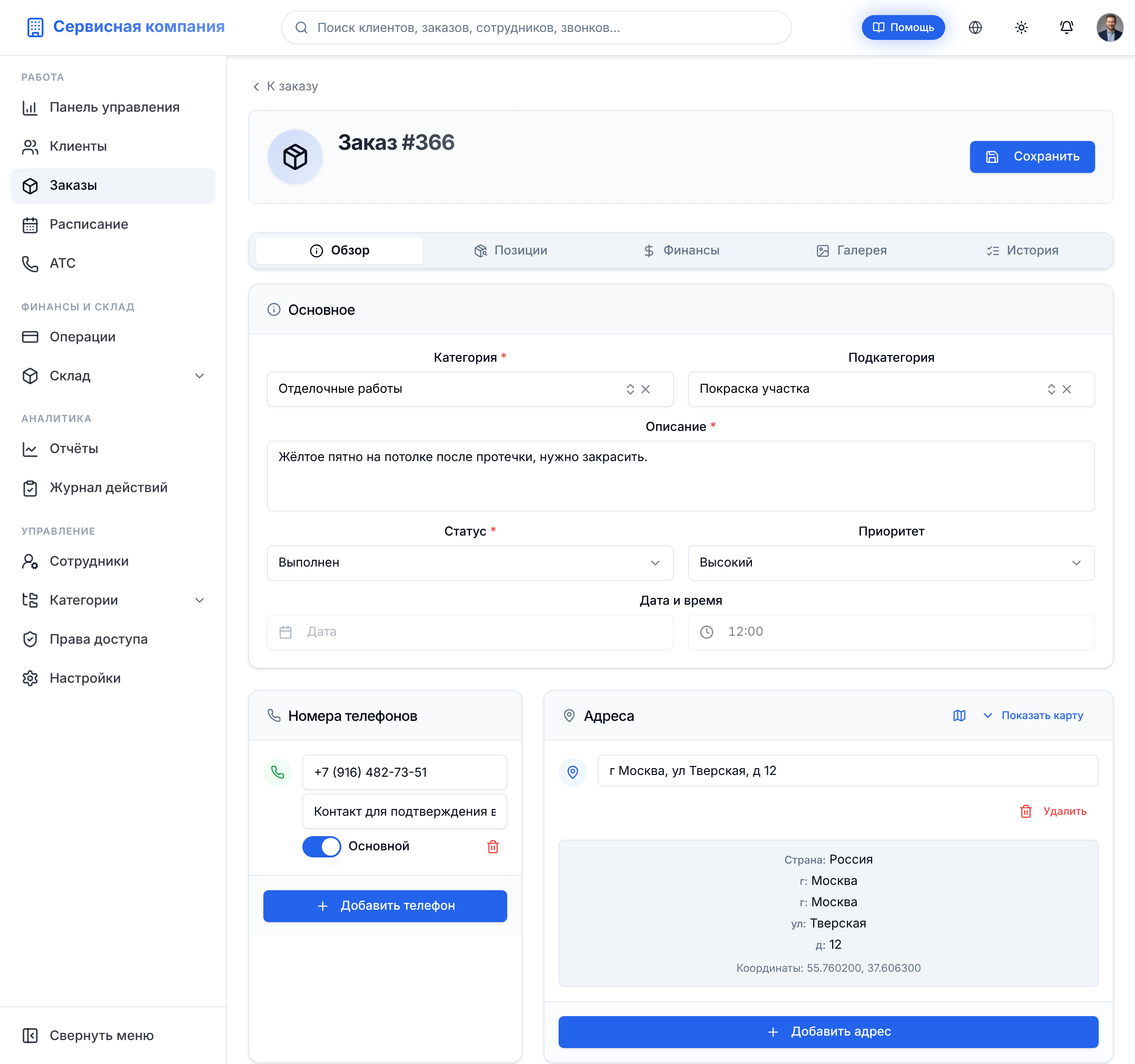The width and height of the screenshot is (1135, 1064).
Task: Open the Категория combo box
Action: (470, 389)
